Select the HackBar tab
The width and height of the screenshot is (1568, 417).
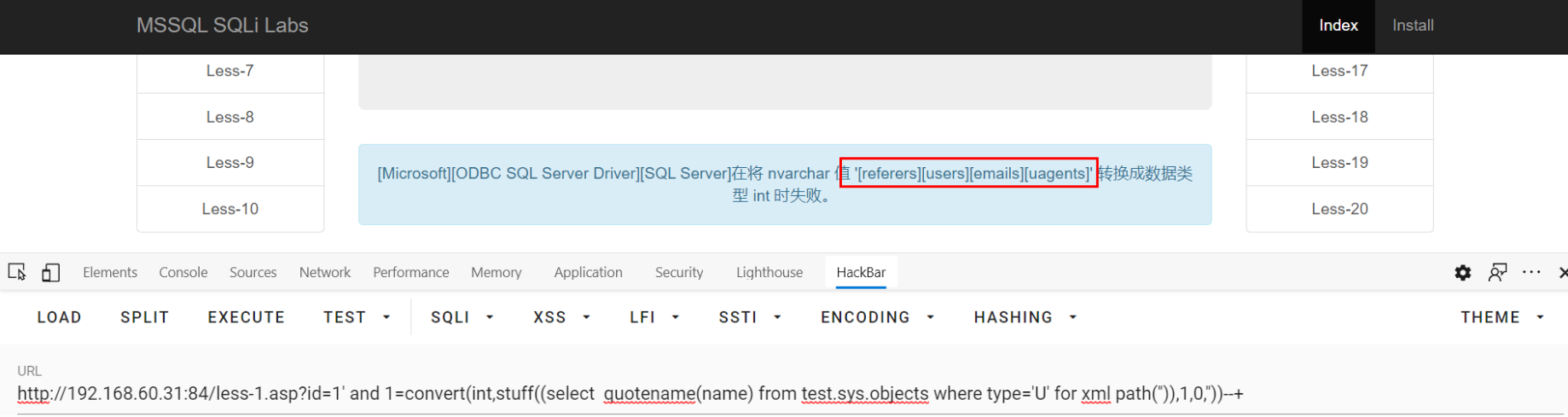861,272
